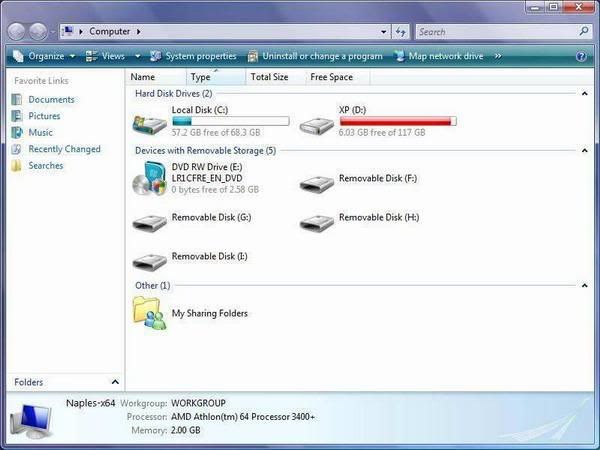Click the Hard Disk Drives (2) header
The height and width of the screenshot is (450, 600).
point(174,93)
